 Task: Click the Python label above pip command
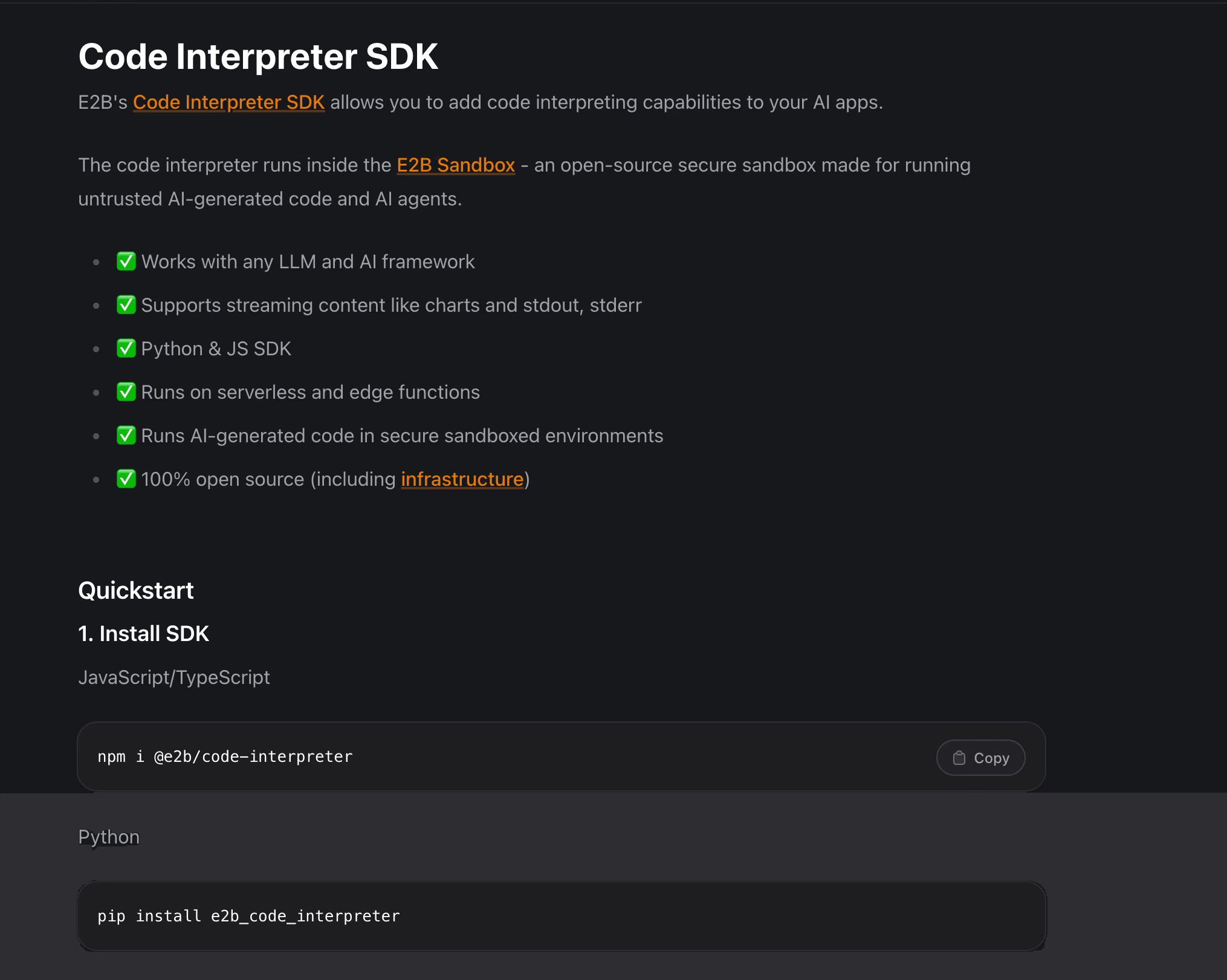coord(109,837)
